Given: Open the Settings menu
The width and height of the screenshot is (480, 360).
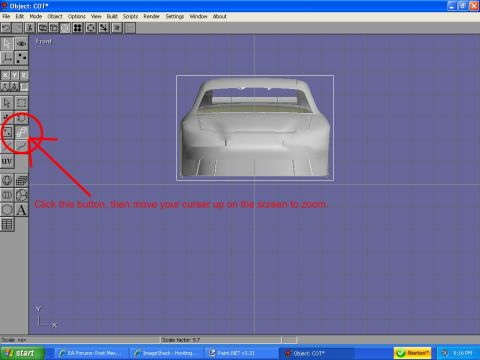Looking at the screenshot, I should (x=175, y=16).
